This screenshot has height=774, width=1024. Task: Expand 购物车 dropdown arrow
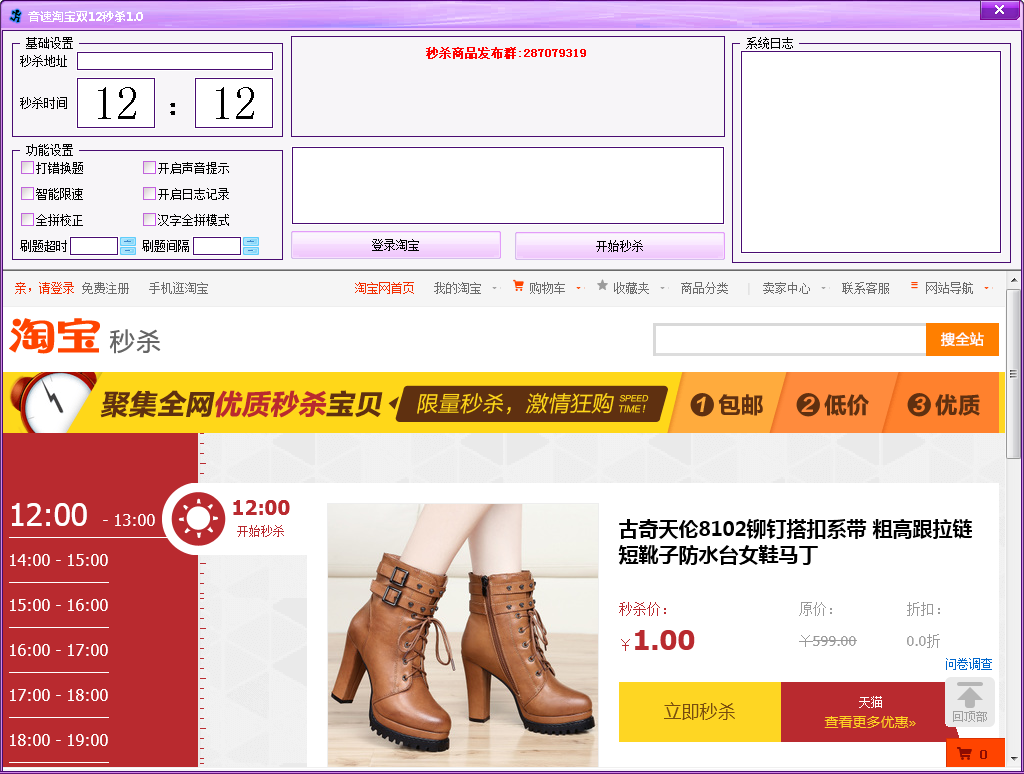578,288
